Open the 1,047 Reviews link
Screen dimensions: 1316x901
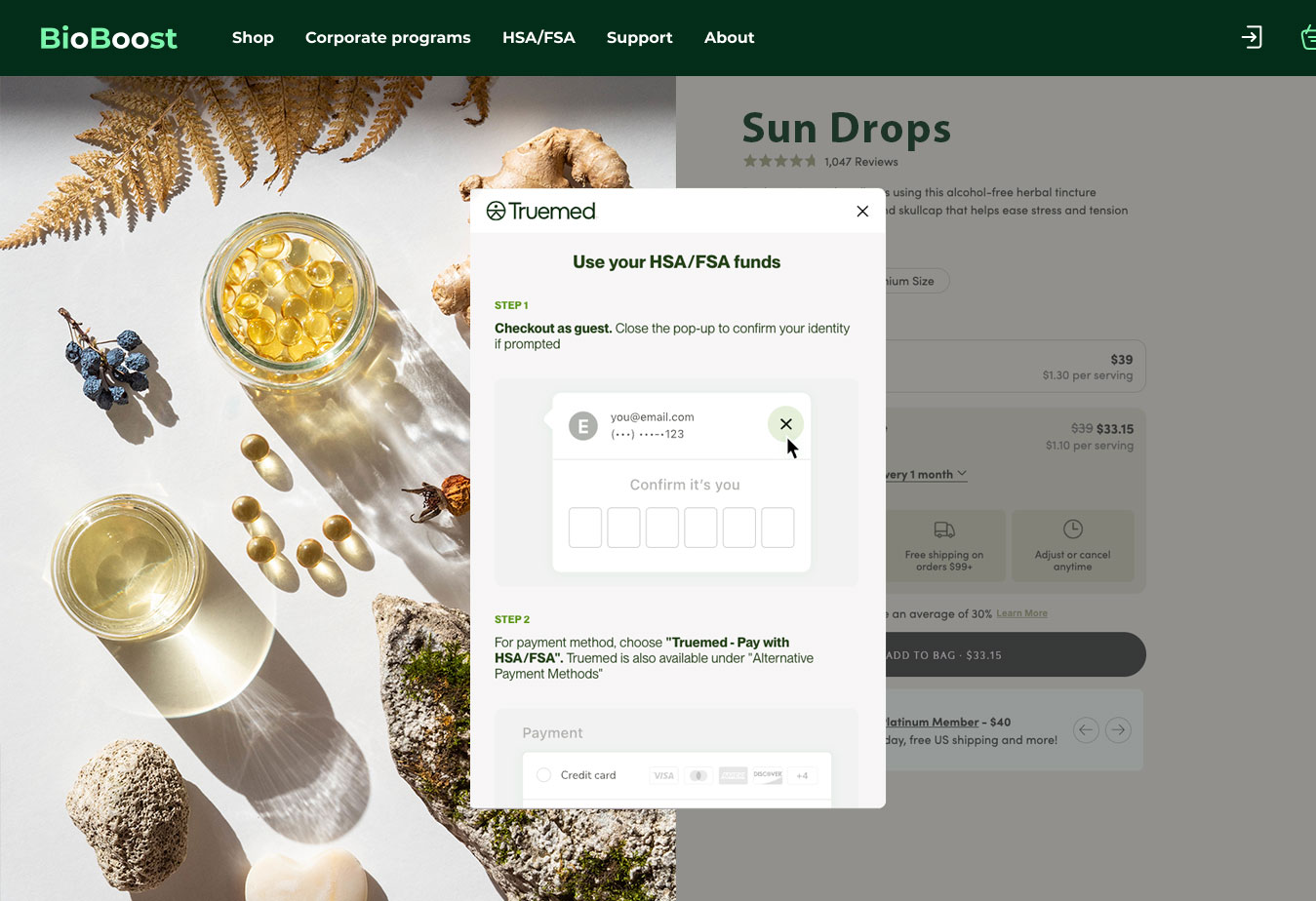point(860,162)
